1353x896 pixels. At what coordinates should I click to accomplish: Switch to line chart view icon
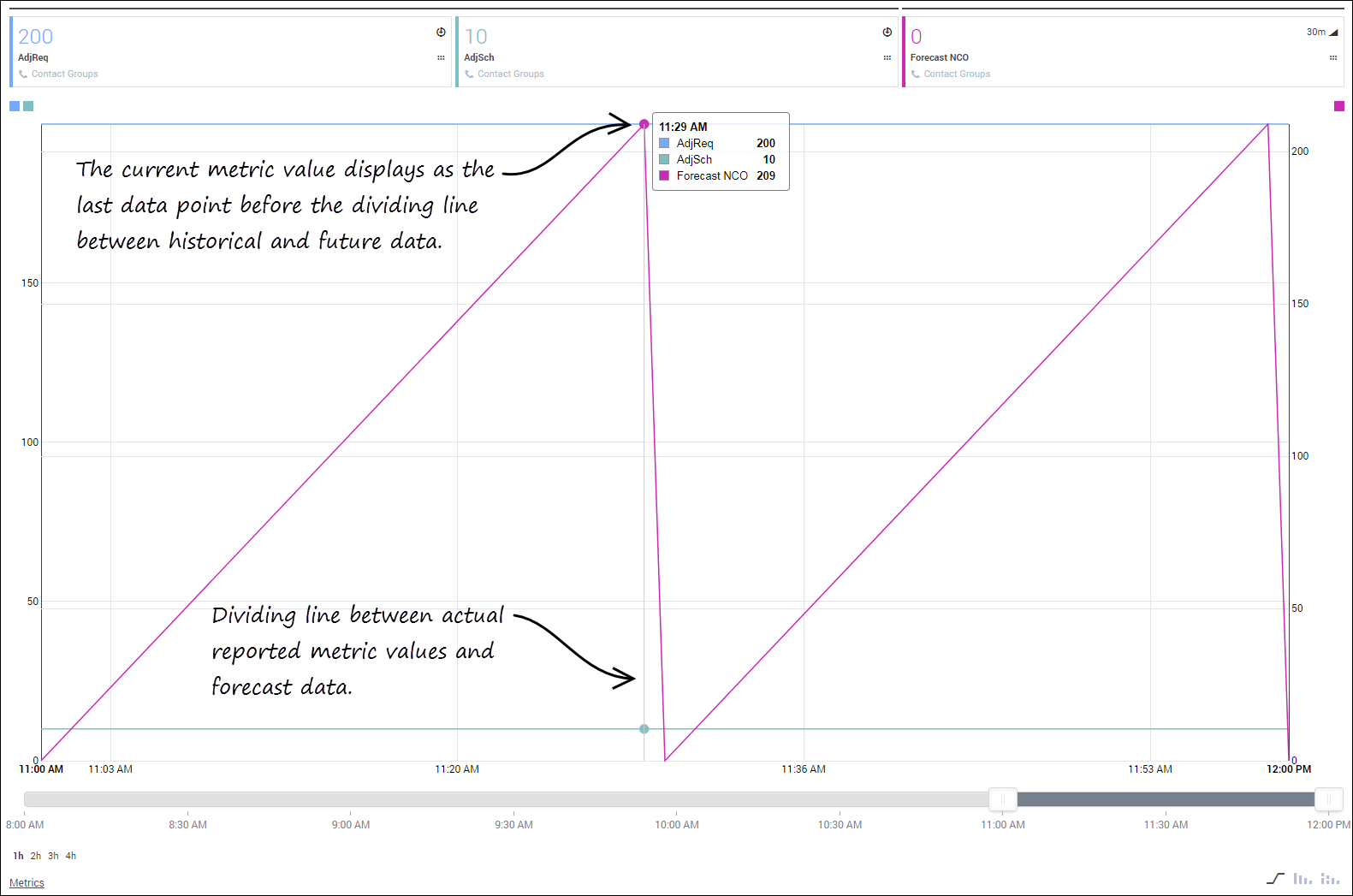click(1275, 879)
